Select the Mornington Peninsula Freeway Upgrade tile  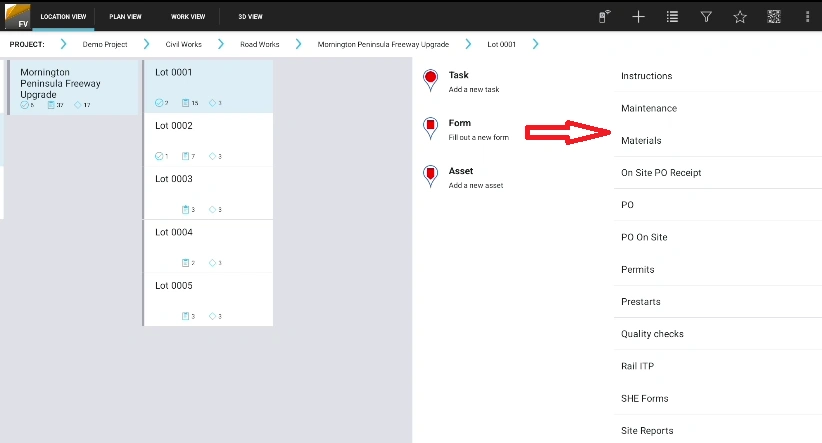click(73, 88)
